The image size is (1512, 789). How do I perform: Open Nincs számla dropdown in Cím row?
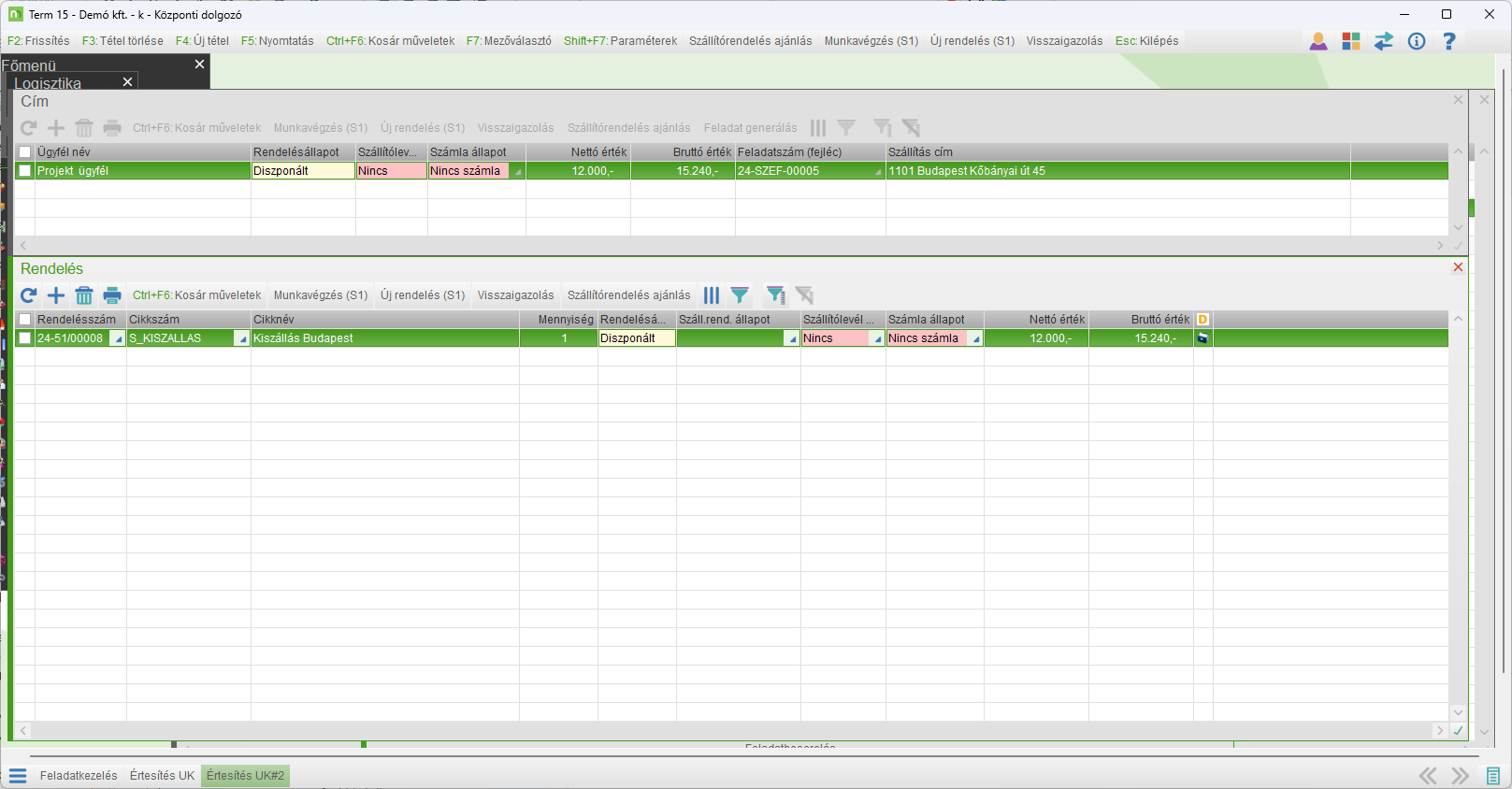tap(517, 171)
